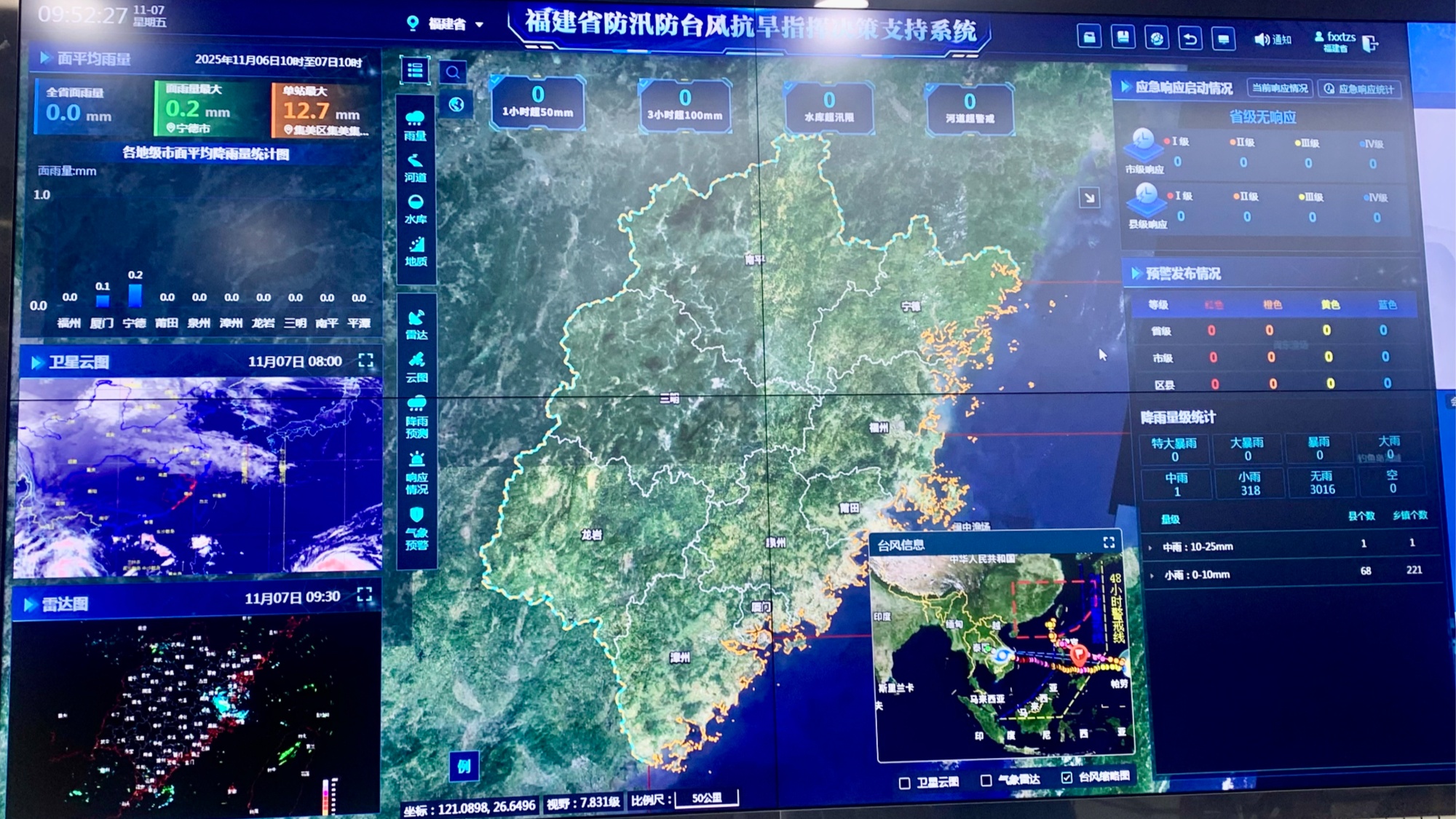Show the 气象预警 weather warning layer
1456x819 pixels.
[416, 528]
